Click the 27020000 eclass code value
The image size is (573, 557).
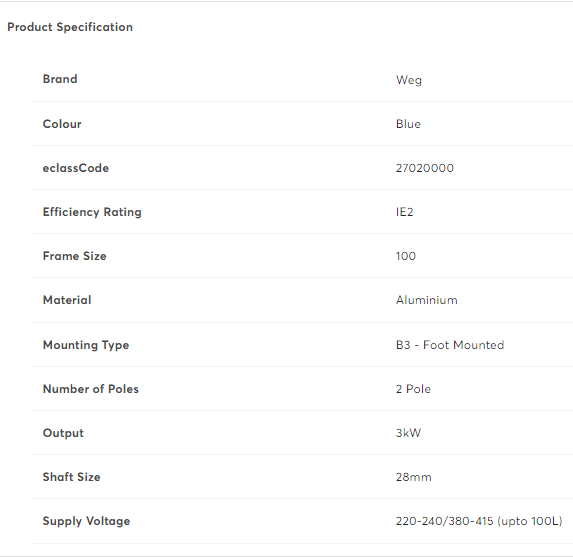point(425,168)
